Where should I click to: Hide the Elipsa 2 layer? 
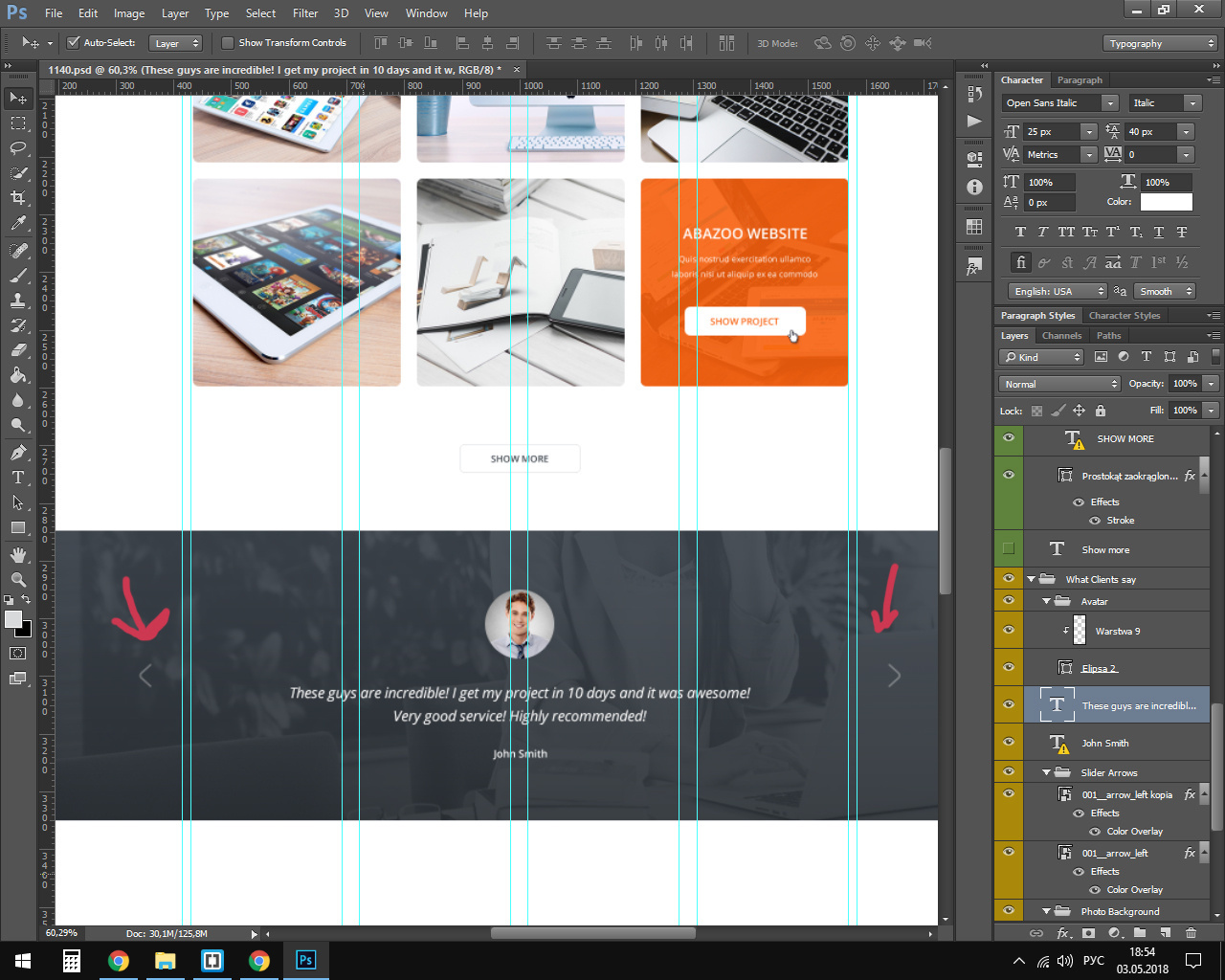pos(1009,667)
